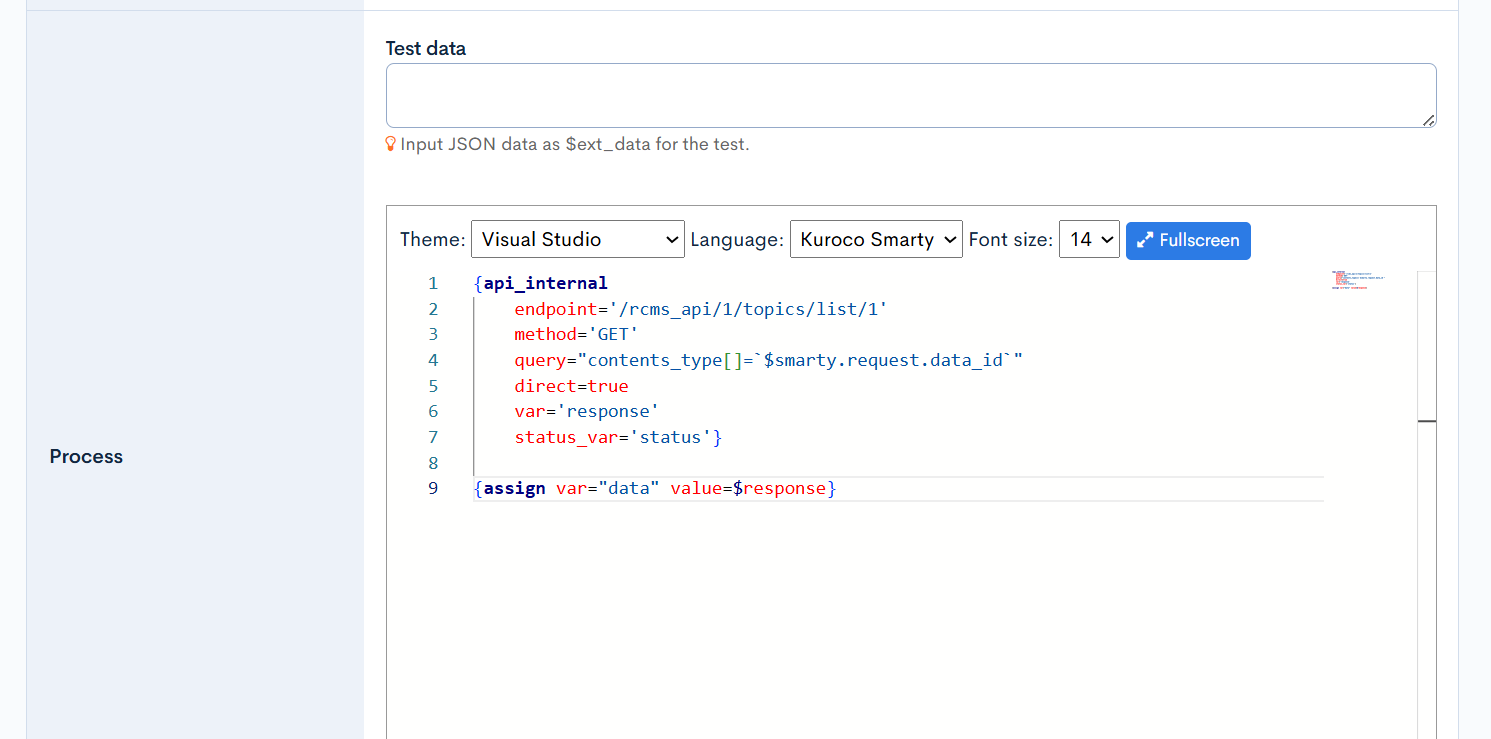
Task: Open the Theme dropdown
Action: (x=577, y=239)
